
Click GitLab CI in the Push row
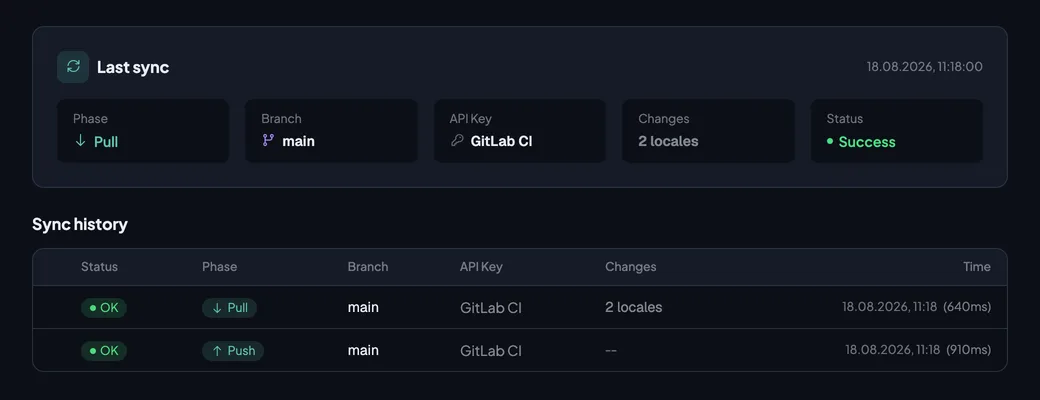click(491, 351)
